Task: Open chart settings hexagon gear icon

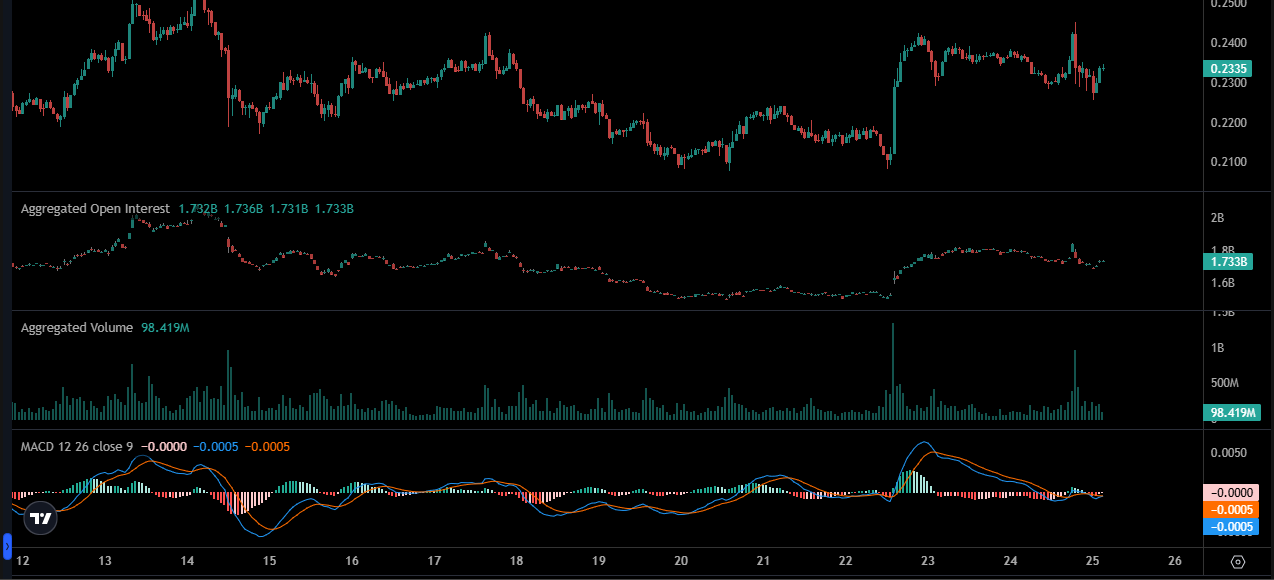Action: pyautogui.click(x=1238, y=561)
